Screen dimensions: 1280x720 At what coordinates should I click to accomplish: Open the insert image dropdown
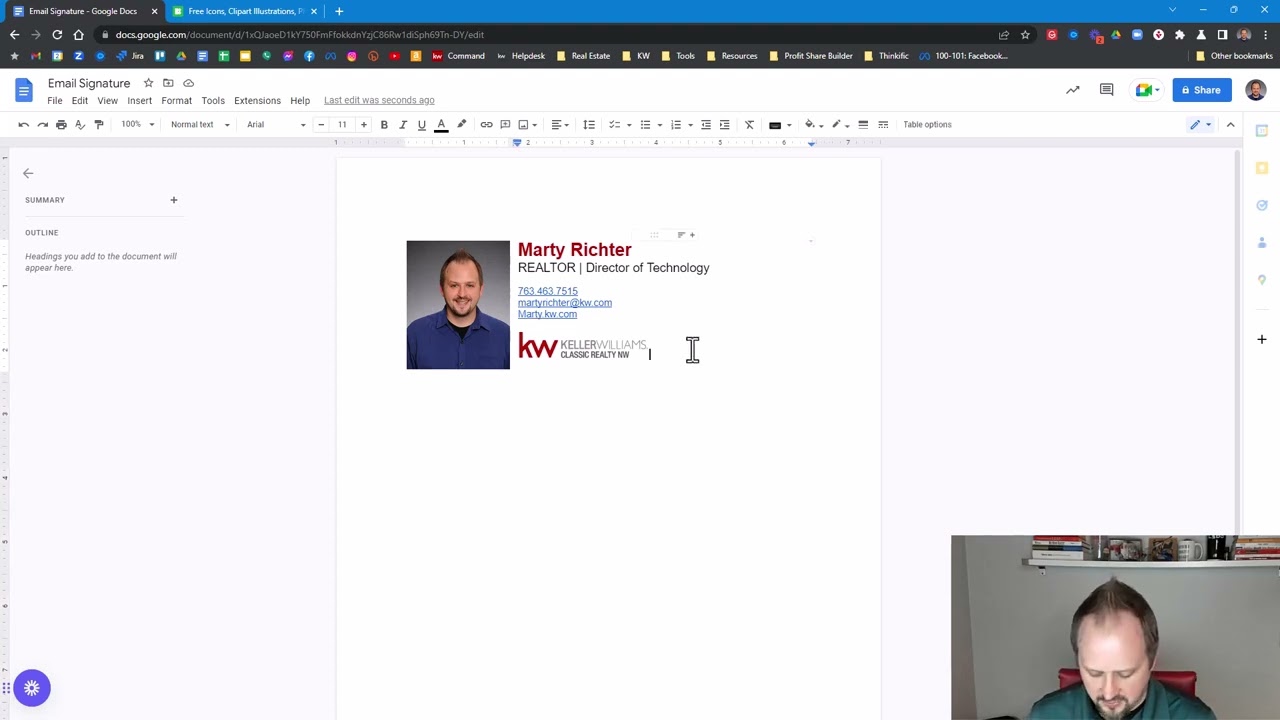(x=527, y=124)
